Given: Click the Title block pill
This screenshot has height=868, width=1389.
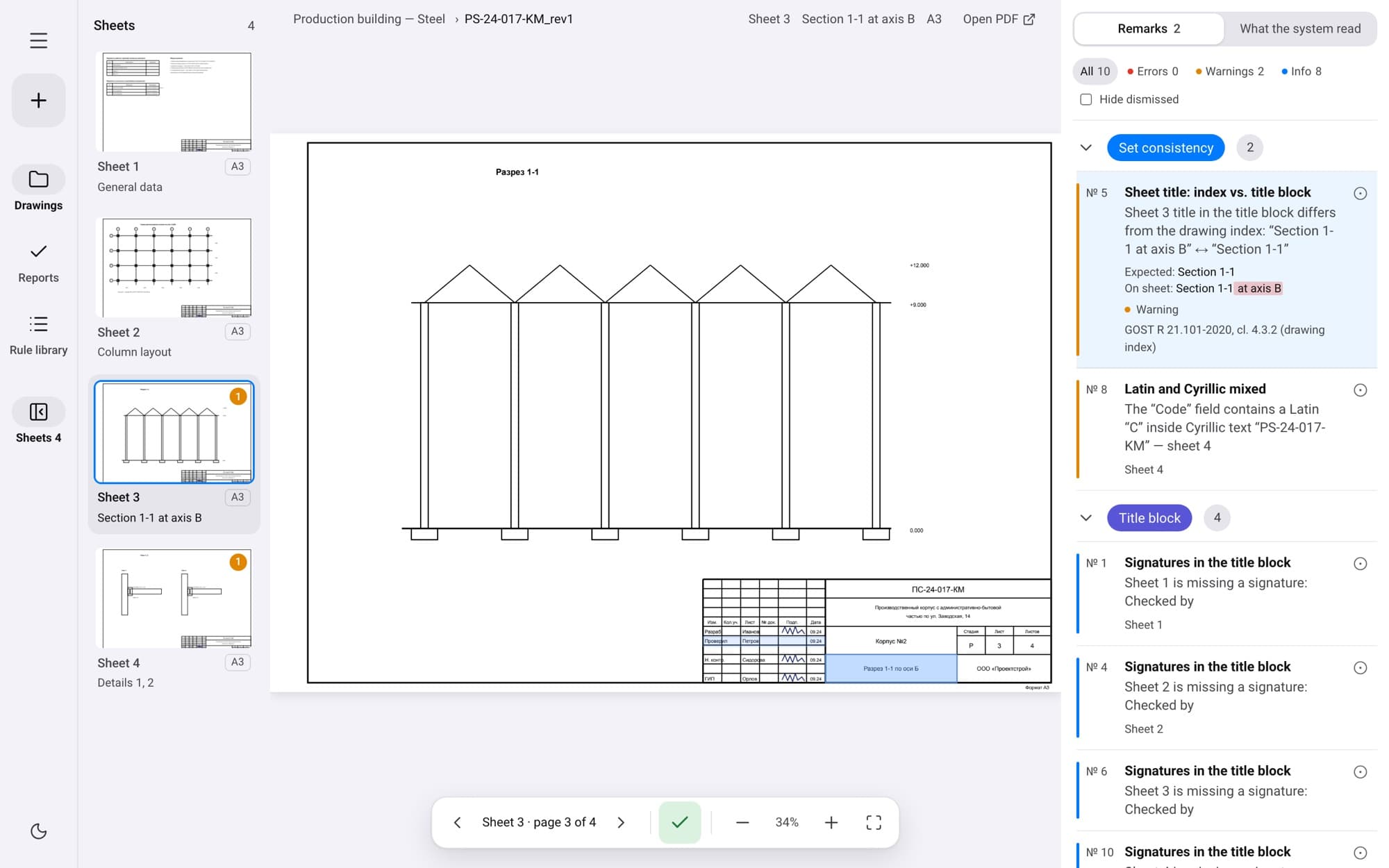Looking at the screenshot, I should (1149, 517).
